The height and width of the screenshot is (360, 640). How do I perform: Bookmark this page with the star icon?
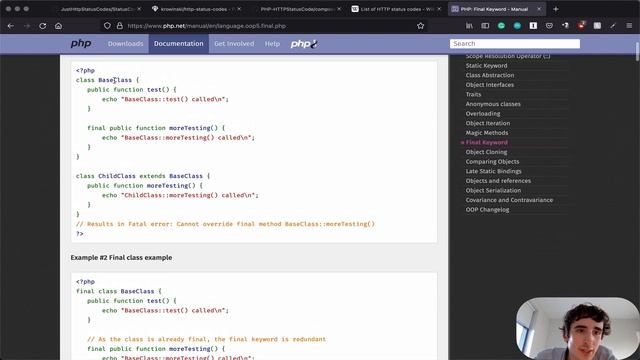[x=420, y=26]
